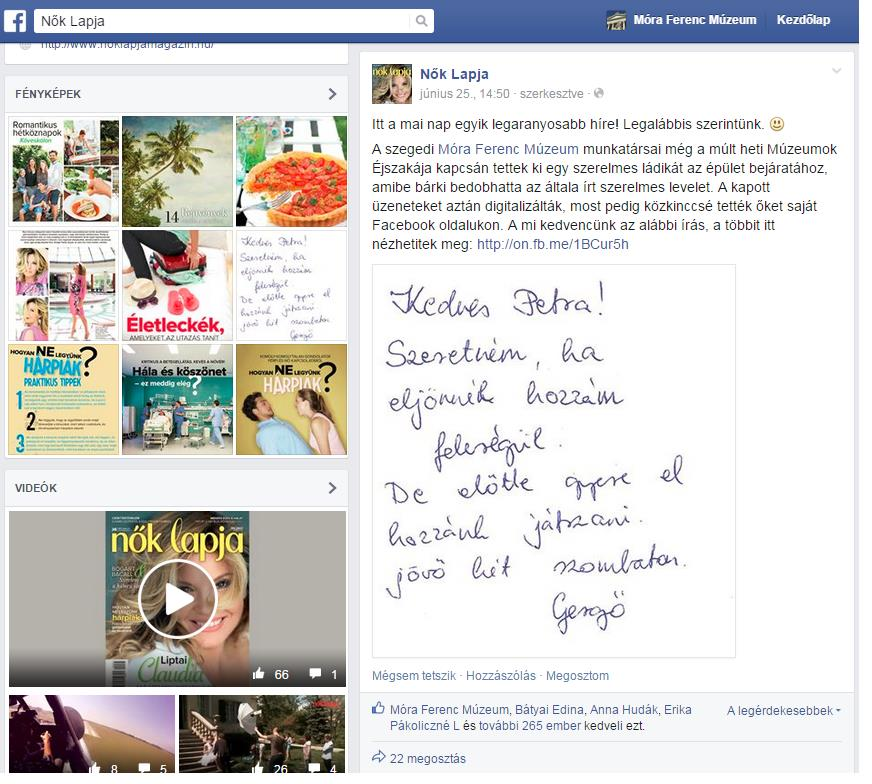872x784 pixels.
Task: Click the like icon showing 66
Action: [x=259, y=674]
